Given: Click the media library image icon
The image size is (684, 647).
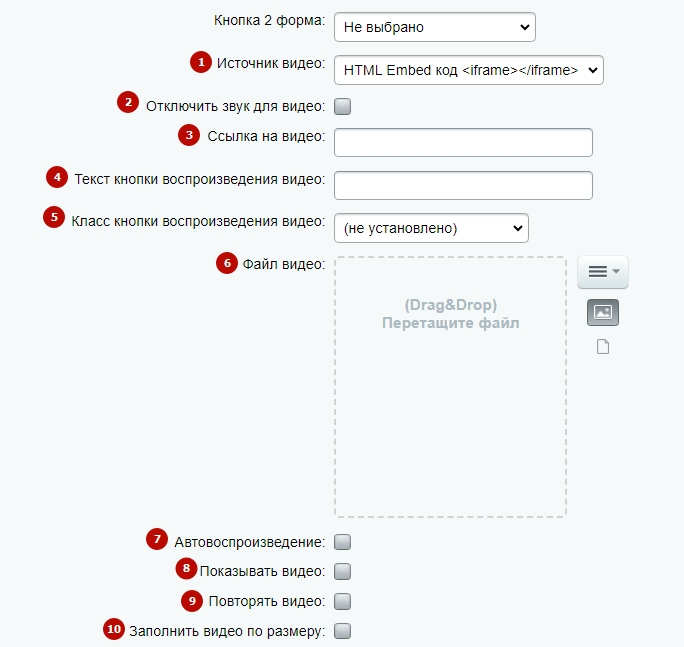Looking at the screenshot, I should 603,312.
